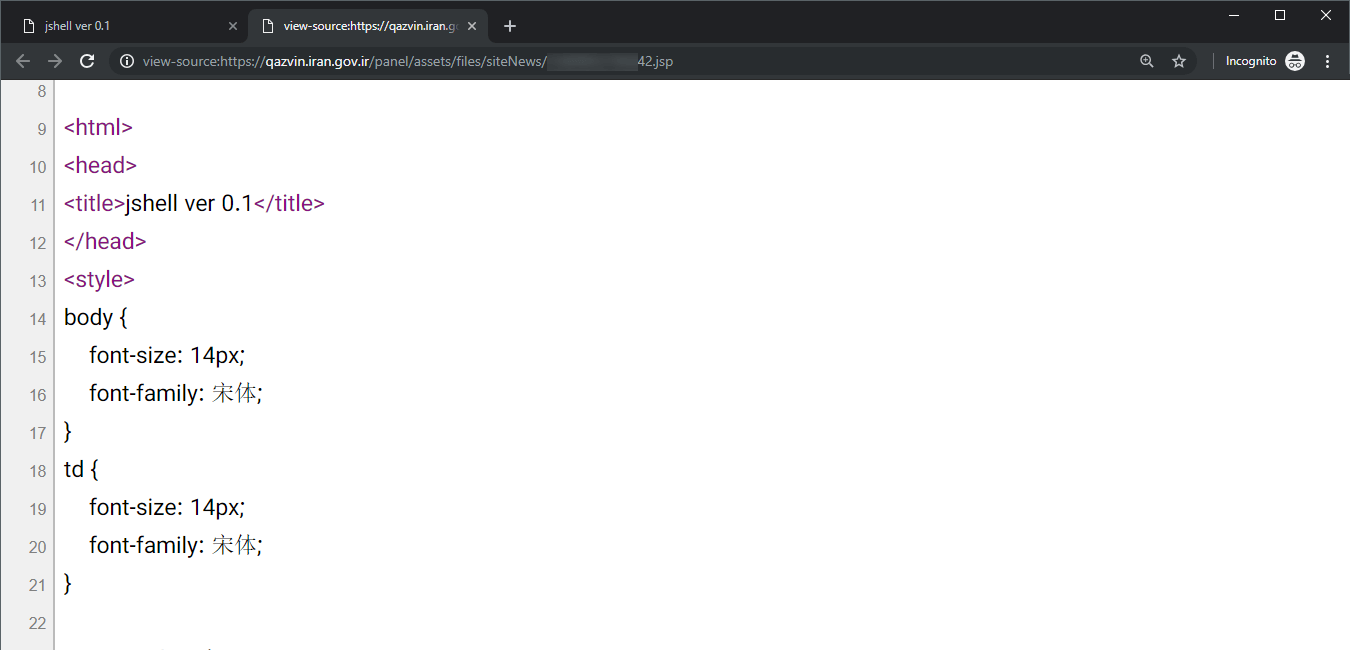Click the <style> tag on line 13

[99, 280]
